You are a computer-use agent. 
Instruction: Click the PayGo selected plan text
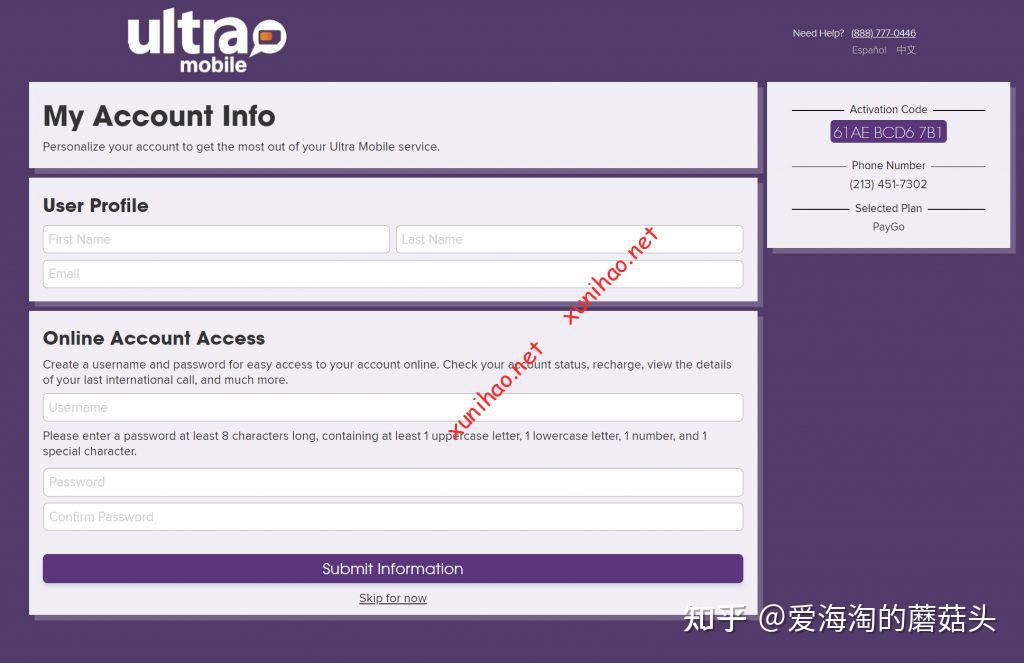(x=888, y=227)
